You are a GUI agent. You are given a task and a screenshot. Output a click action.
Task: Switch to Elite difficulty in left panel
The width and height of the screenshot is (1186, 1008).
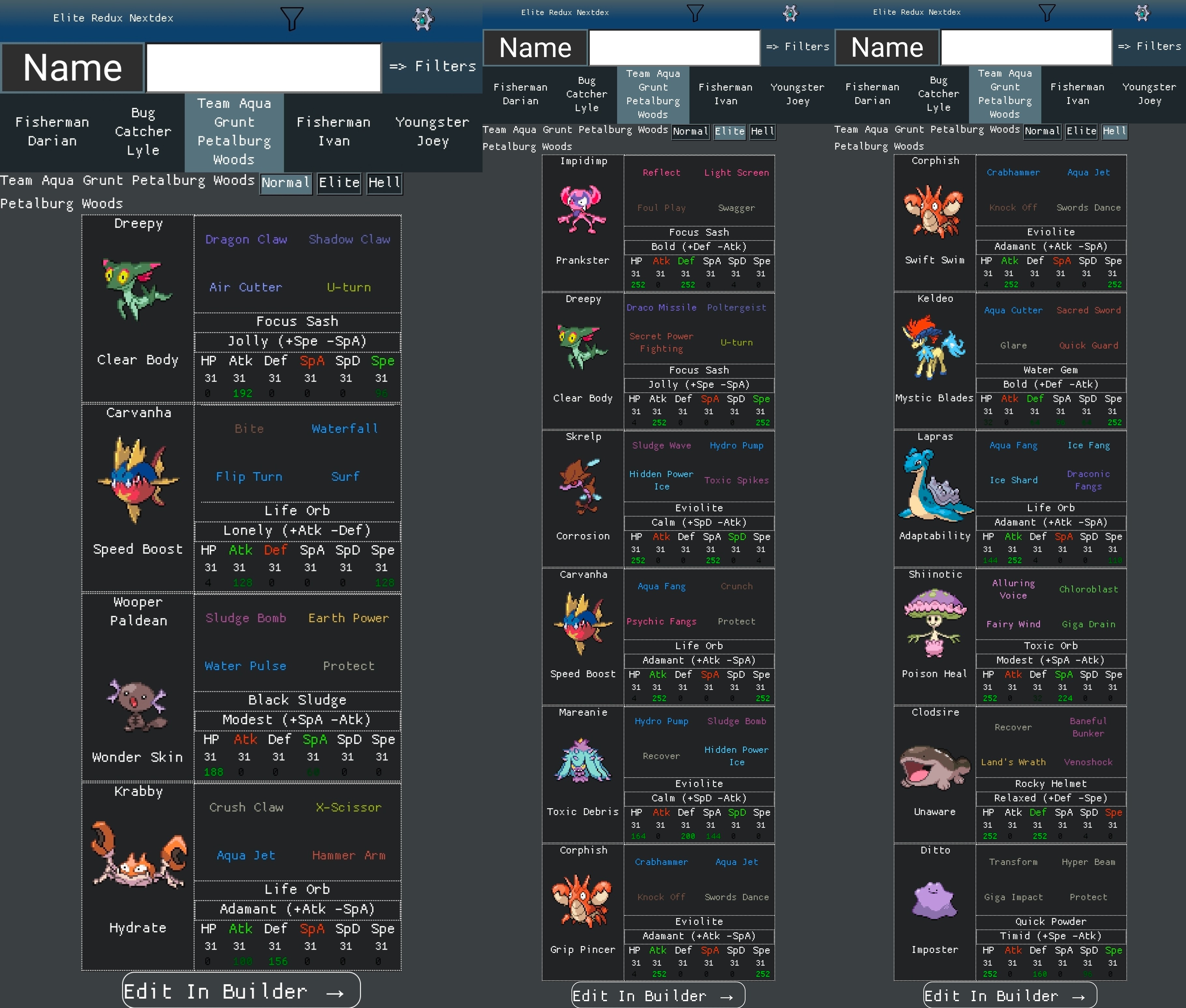pos(340,183)
